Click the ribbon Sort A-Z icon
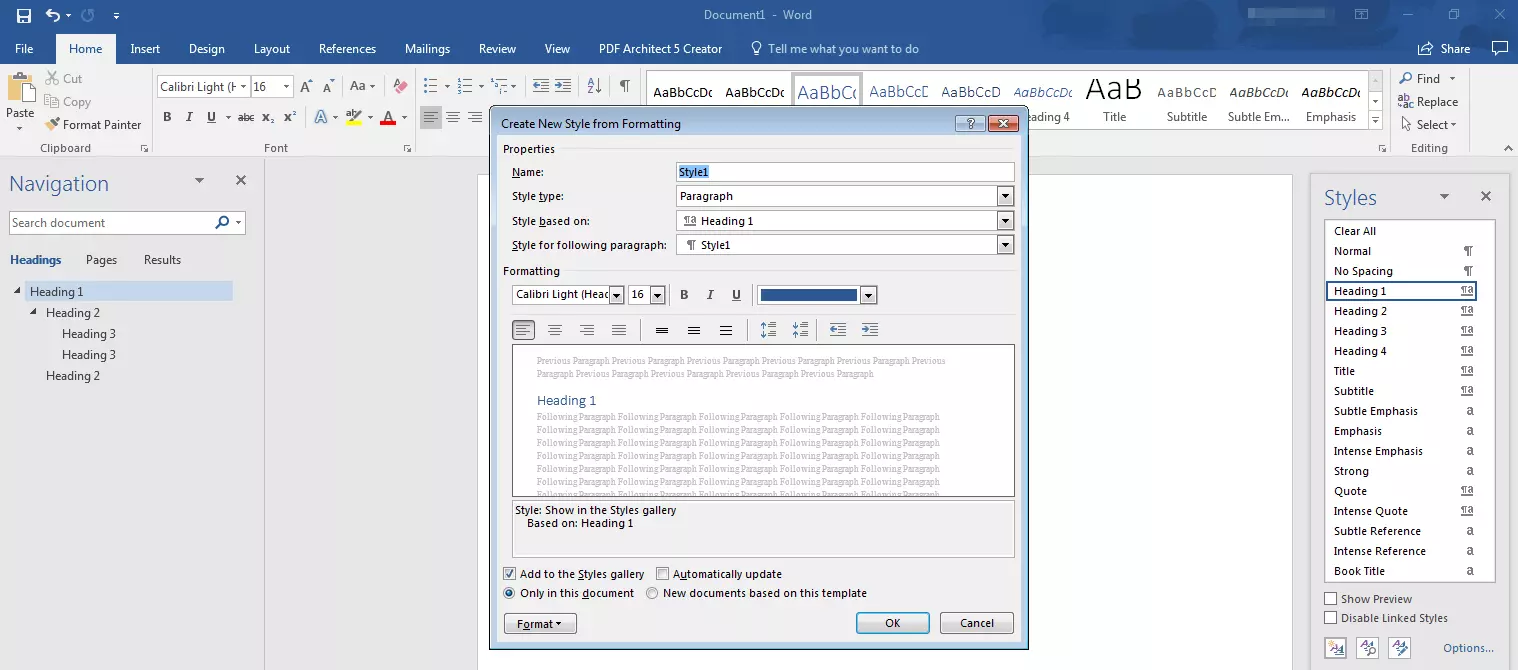Screen dimensions: 1518x670 tap(594, 87)
